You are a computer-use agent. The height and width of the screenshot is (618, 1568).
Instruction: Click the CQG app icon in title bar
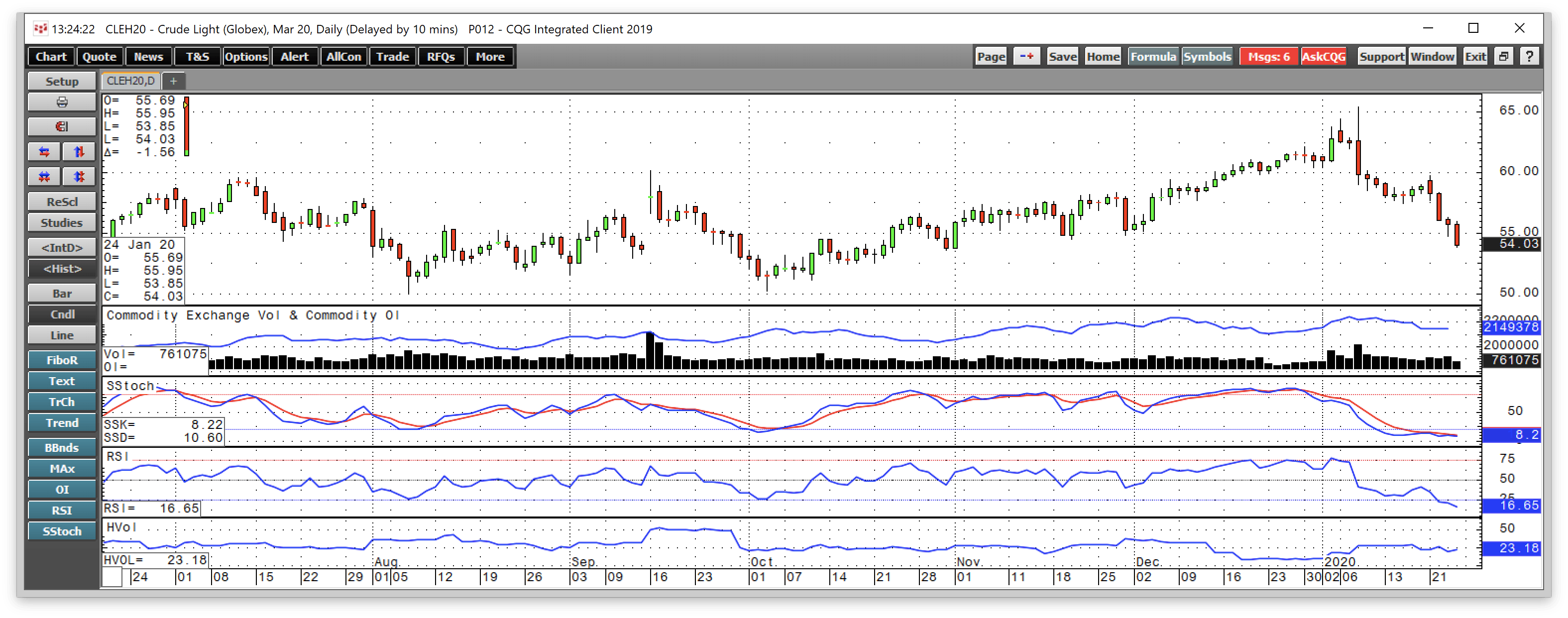[x=40, y=28]
